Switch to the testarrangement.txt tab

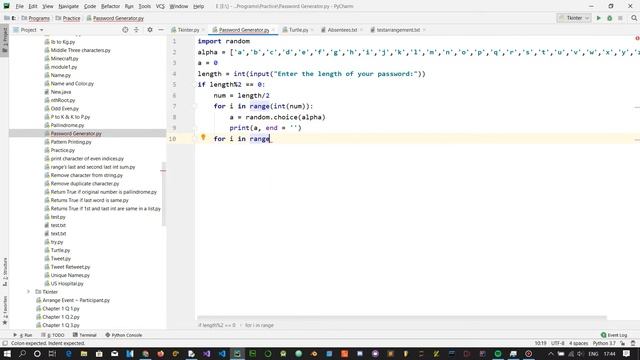click(397, 30)
